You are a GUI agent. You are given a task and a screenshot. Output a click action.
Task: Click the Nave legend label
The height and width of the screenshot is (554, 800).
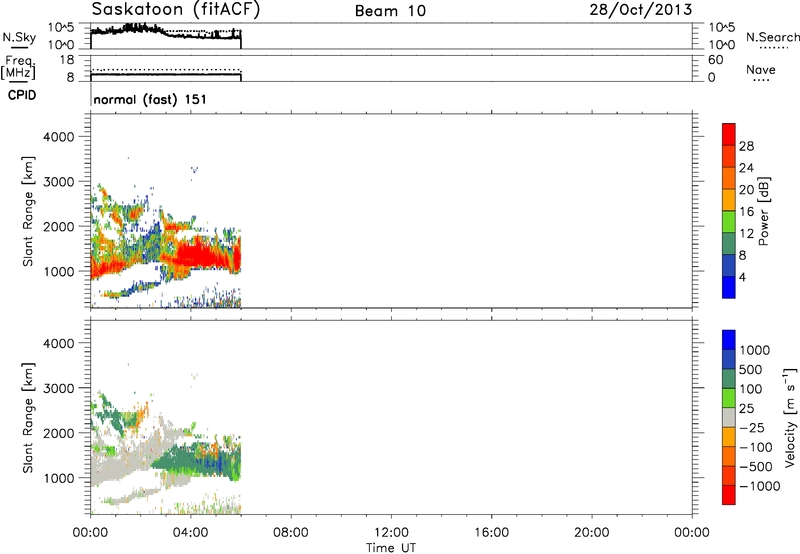click(x=761, y=70)
